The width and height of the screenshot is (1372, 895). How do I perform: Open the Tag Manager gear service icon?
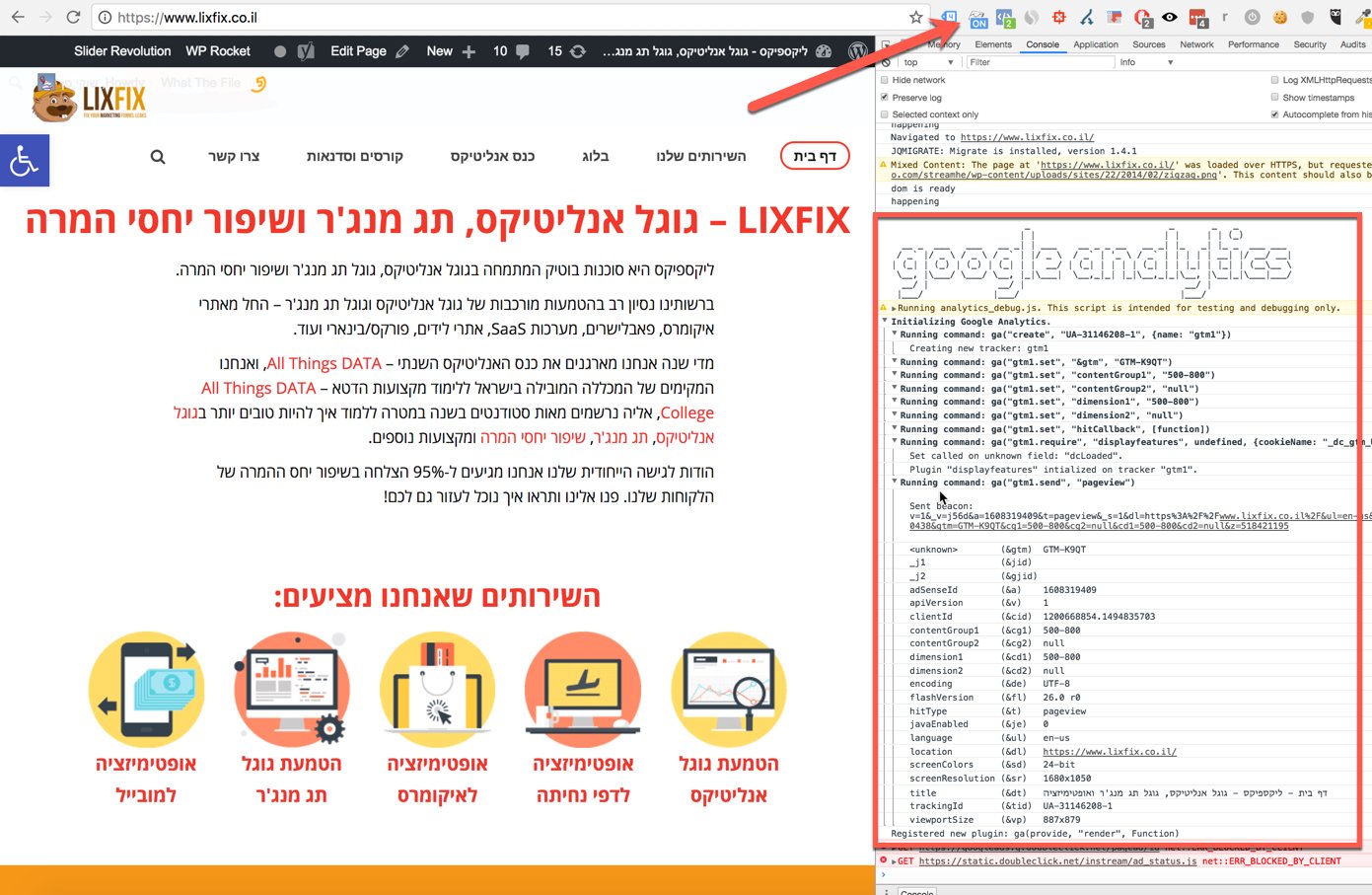pyautogui.click(x=292, y=689)
